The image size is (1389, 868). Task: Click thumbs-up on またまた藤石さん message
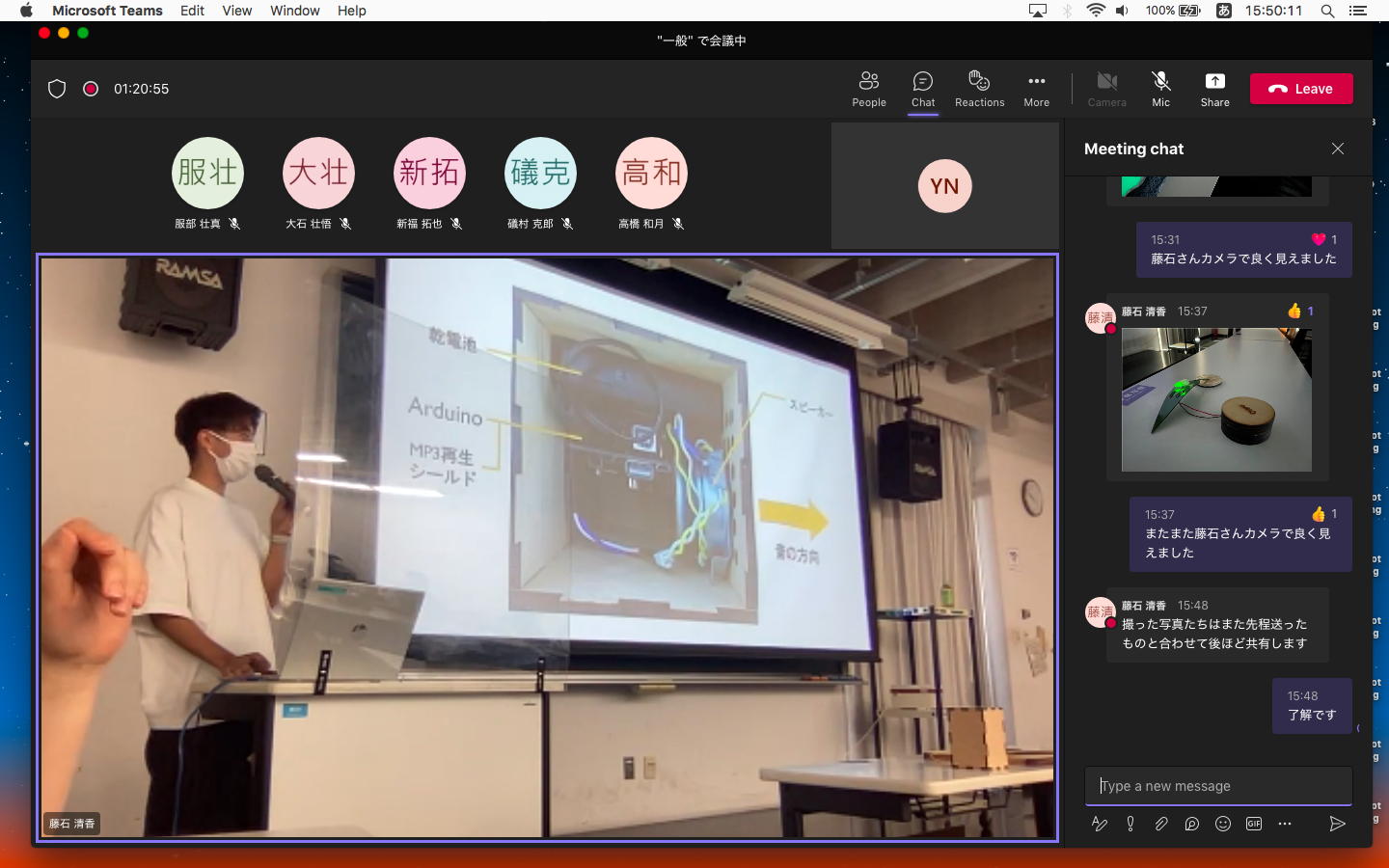click(x=1323, y=514)
